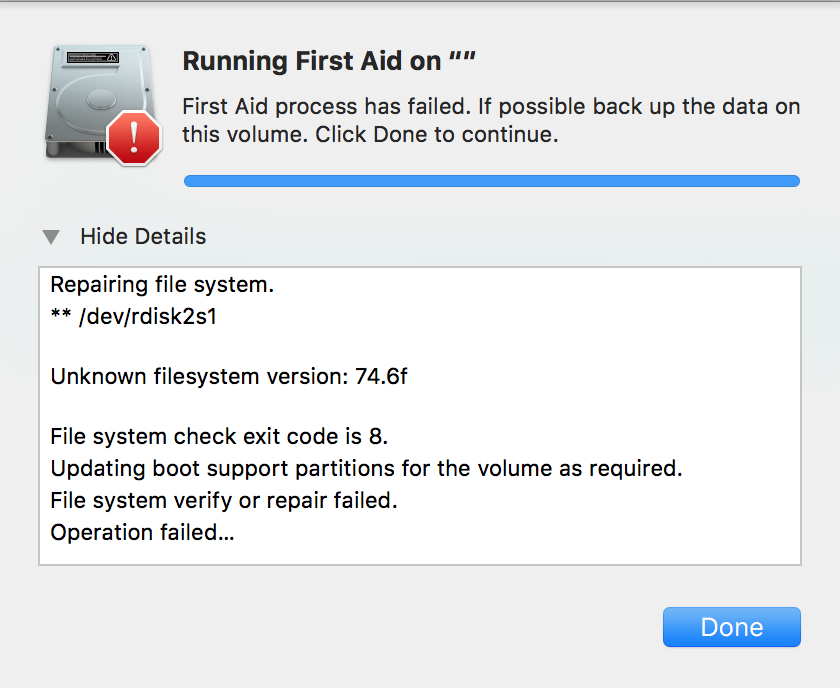Click 'Unknown filesystem version: 74.6f' line
Image resolution: width=840 pixels, height=688 pixels.
point(229,377)
